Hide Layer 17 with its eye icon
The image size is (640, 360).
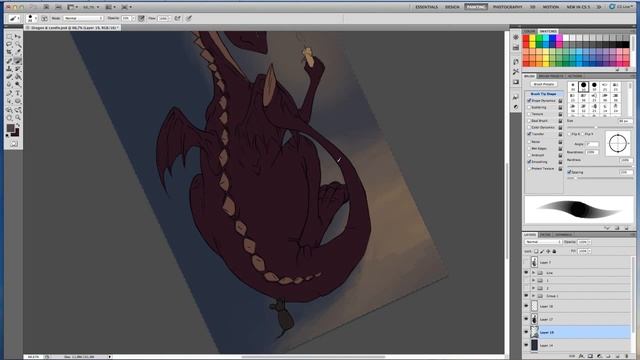tap(526, 319)
